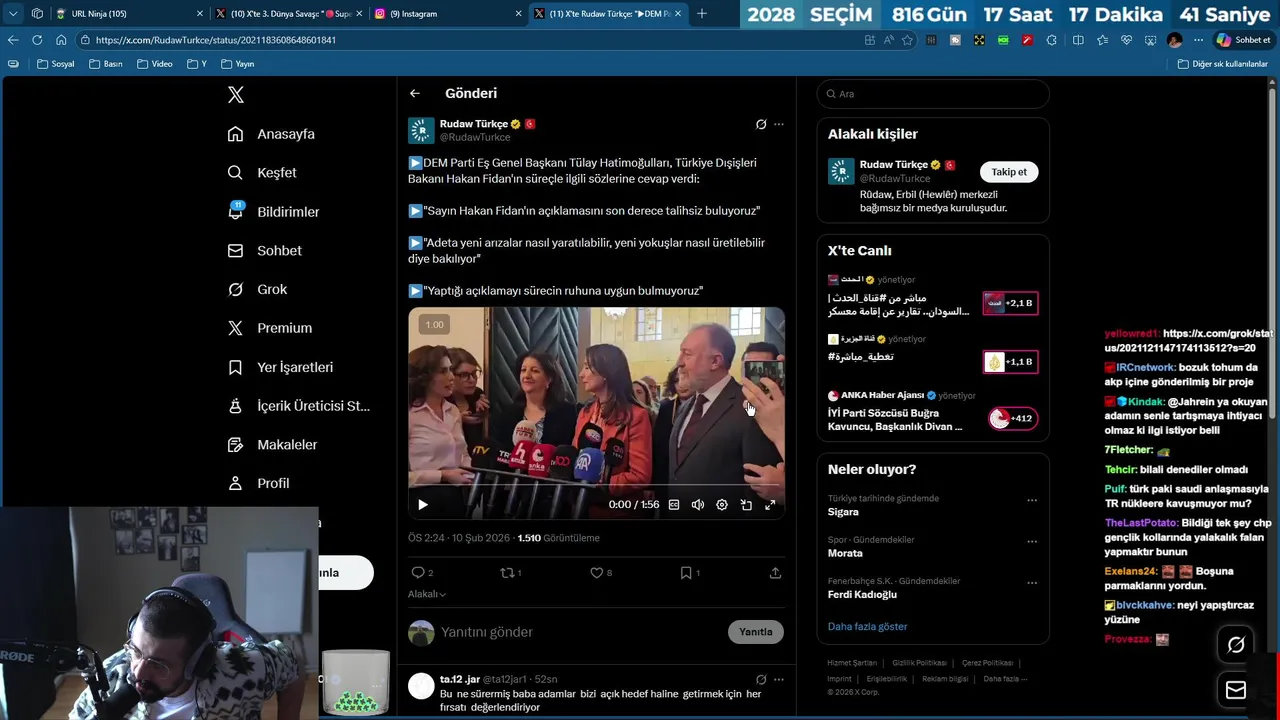Click the Yanıtla button
The width and height of the screenshot is (1280, 720).
[756, 632]
